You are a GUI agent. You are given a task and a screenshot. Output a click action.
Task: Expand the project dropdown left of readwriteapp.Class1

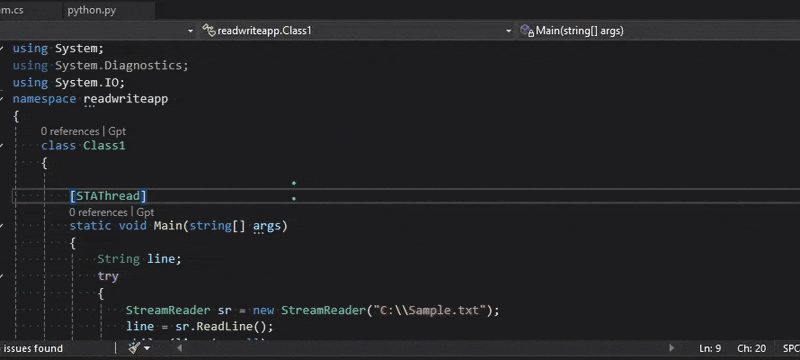pos(190,31)
